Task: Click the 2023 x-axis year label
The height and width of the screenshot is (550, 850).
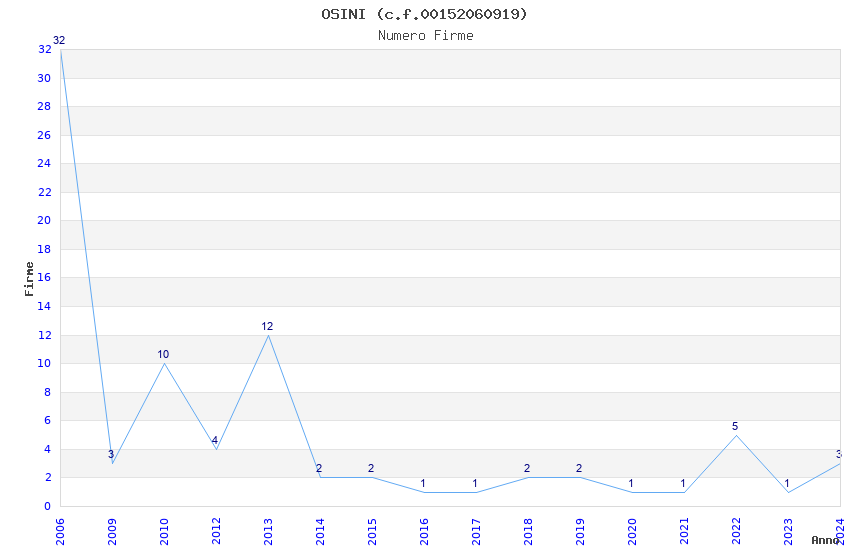Action: click(x=789, y=532)
